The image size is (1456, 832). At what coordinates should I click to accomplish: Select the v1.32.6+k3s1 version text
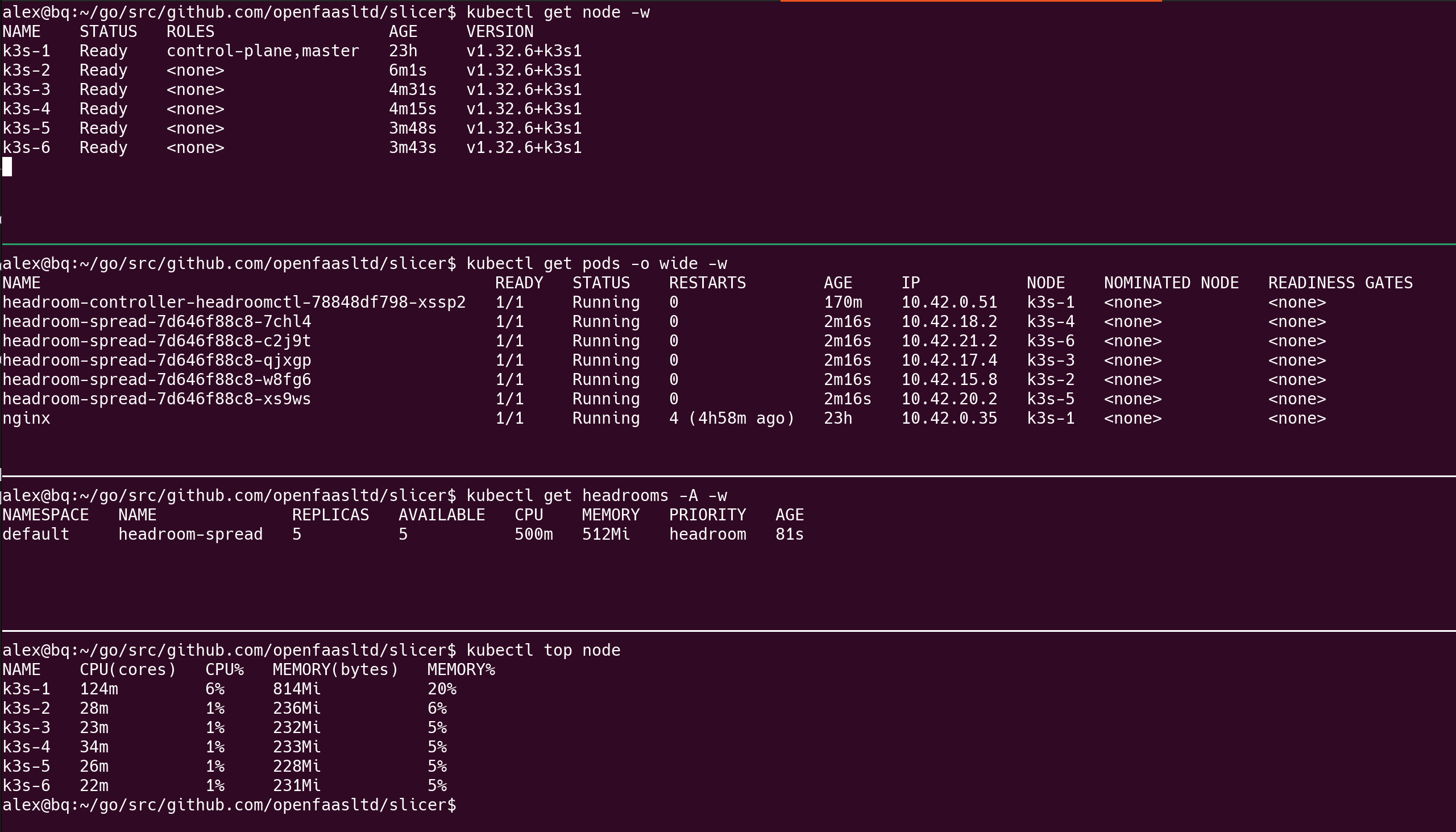522,50
